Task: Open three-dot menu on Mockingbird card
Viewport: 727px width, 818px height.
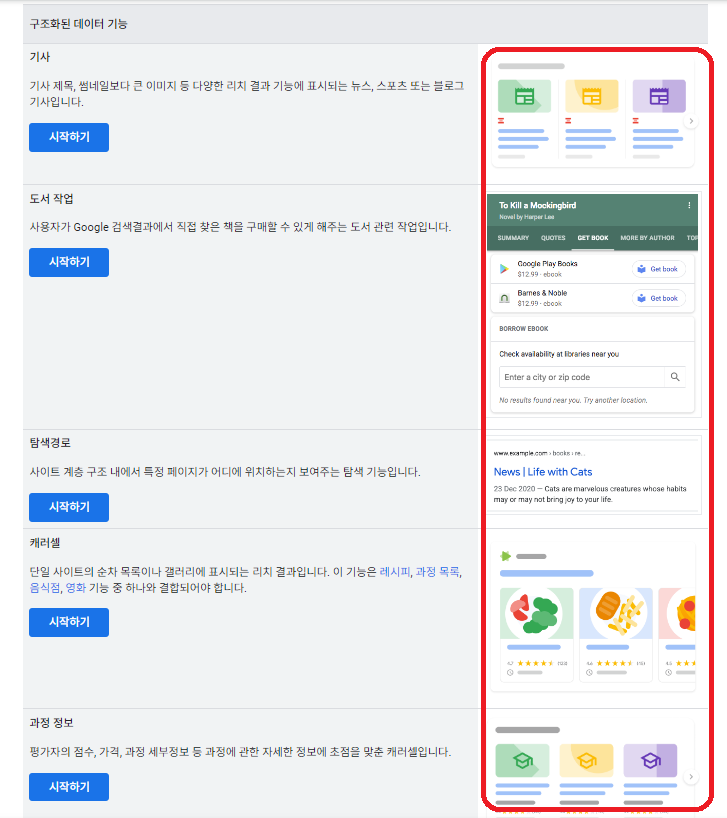Action: 689,205
